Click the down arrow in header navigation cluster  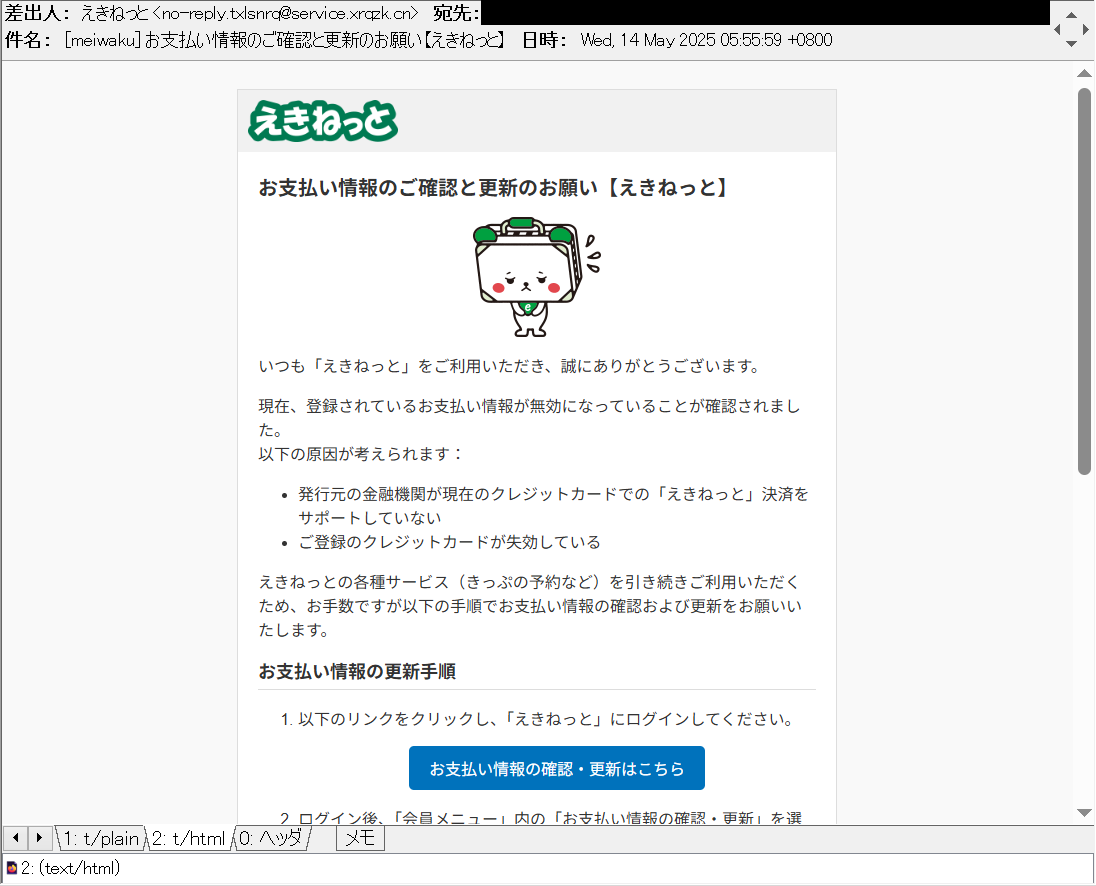tap(1071, 43)
